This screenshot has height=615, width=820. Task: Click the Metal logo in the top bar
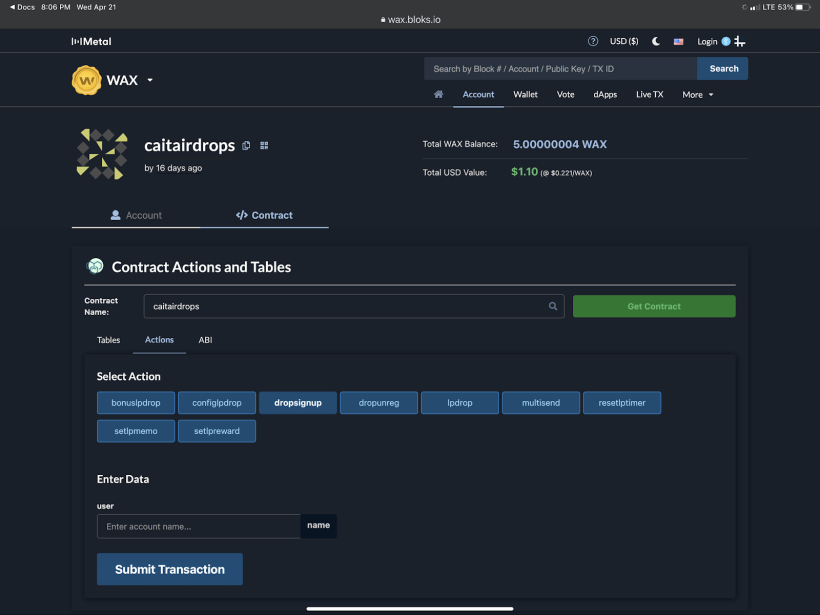(92, 41)
